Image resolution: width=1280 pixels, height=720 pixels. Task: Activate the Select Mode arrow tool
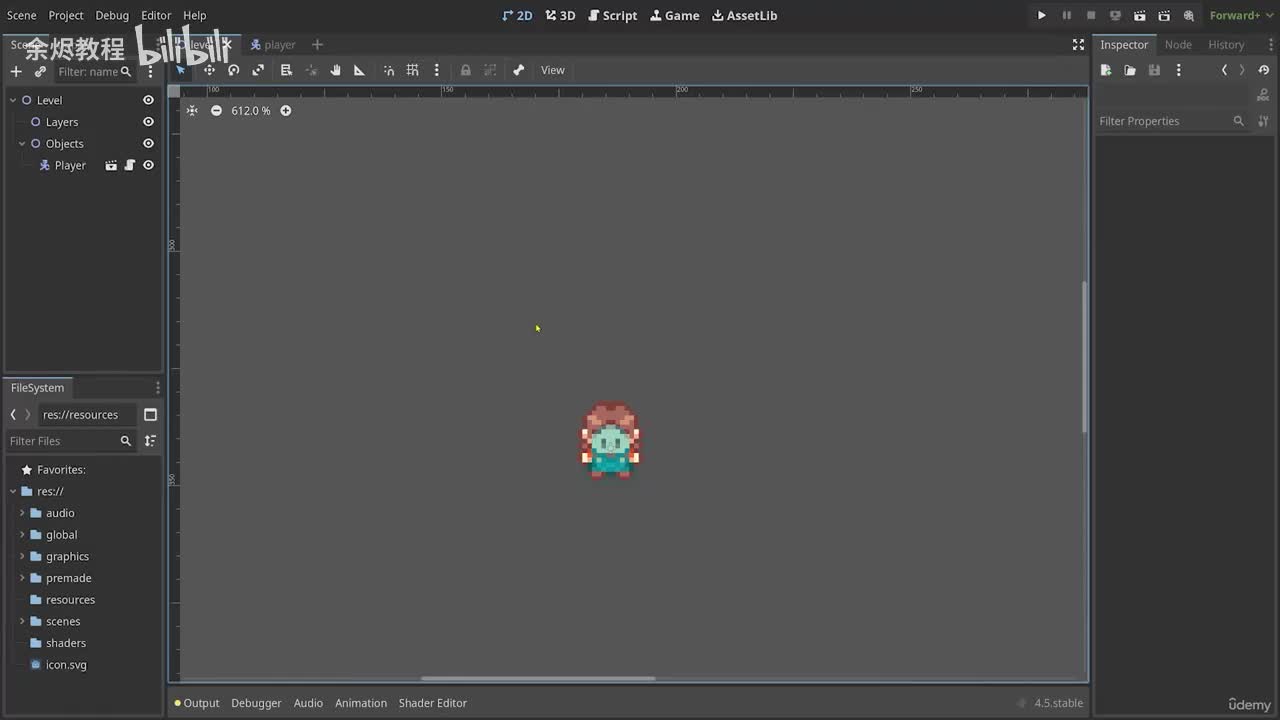(181, 70)
